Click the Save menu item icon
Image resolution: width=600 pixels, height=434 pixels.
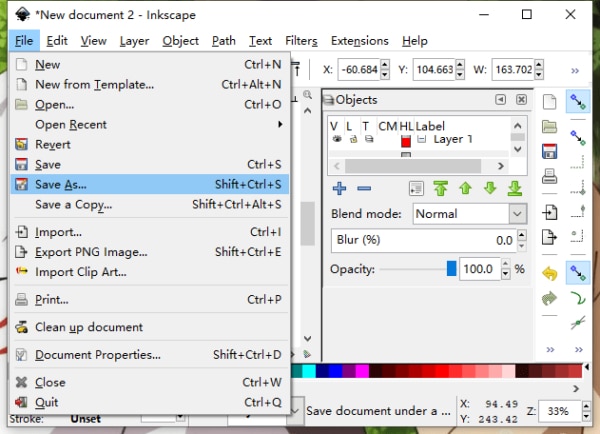(21, 165)
